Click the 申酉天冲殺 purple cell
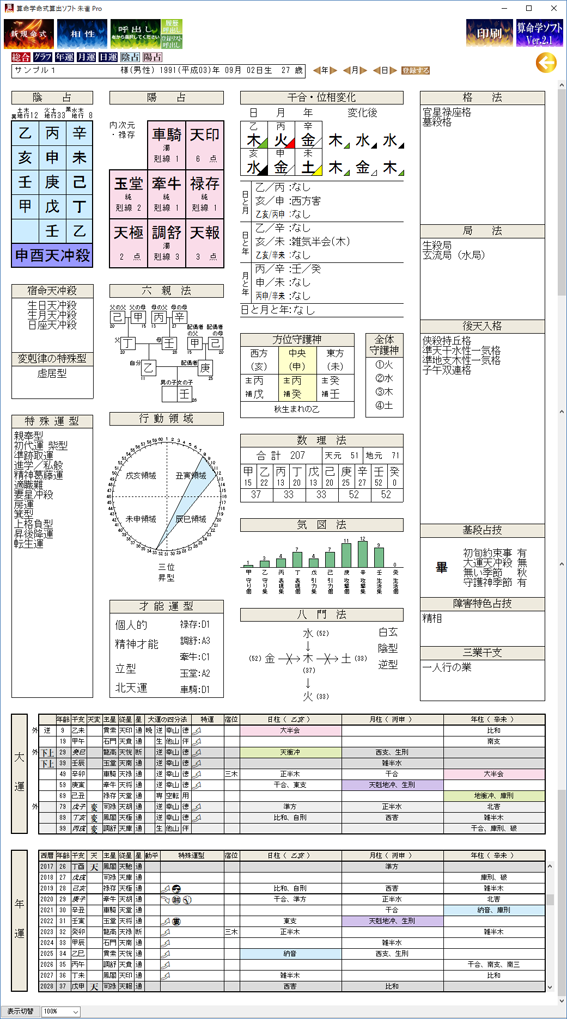 (x=52, y=255)
